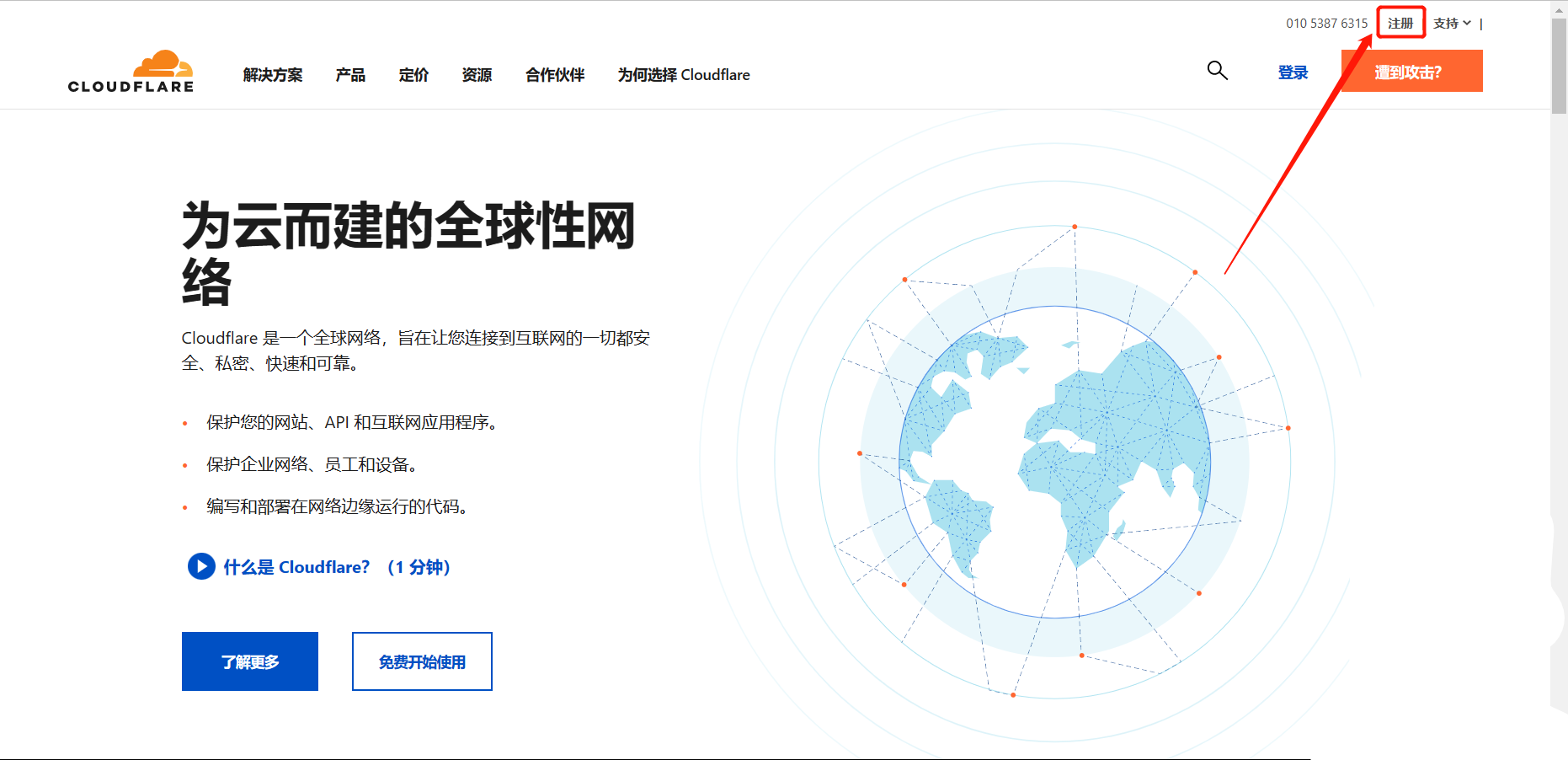Select 为何选择 Cloudflare in navigation
Screen dimensions: 1568x760
684,75
